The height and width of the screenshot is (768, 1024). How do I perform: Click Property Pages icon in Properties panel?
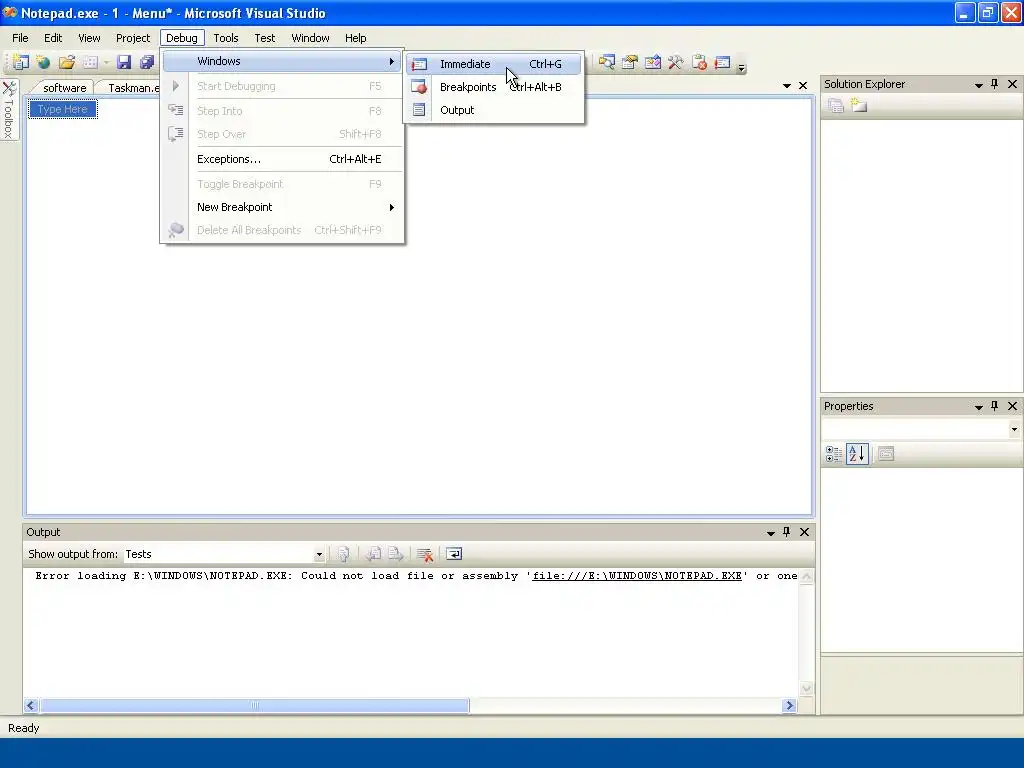(886, 454)
